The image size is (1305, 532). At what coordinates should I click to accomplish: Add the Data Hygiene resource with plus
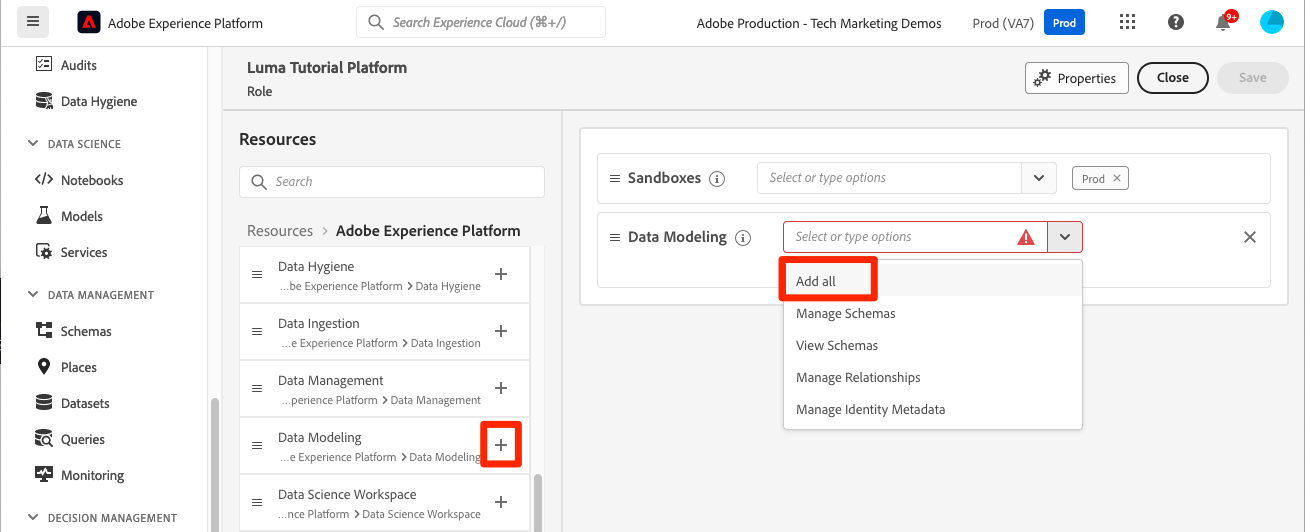tap(501, 274)
